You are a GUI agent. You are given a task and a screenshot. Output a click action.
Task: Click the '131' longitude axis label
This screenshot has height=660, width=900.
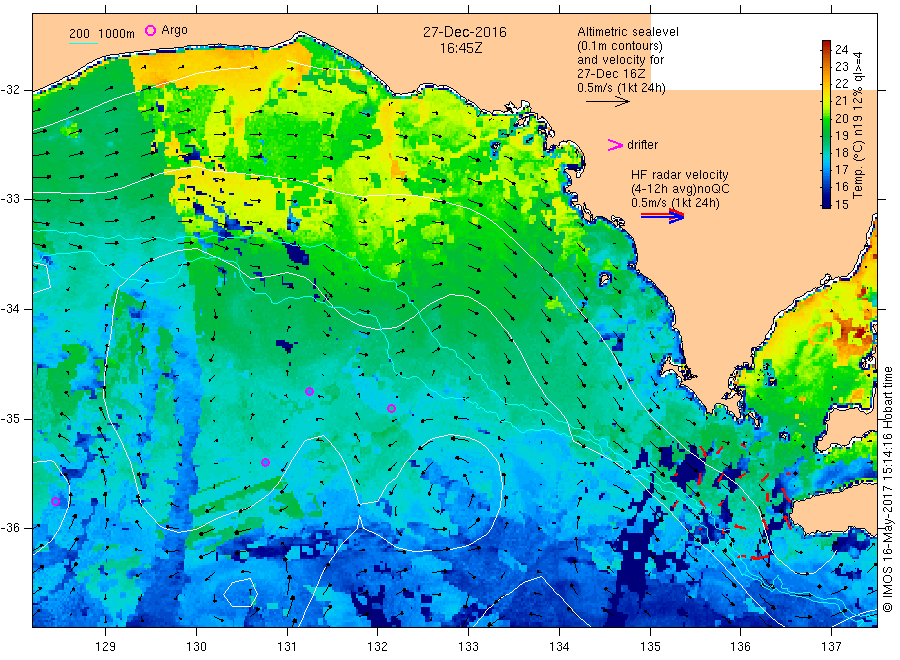(287, 647)
